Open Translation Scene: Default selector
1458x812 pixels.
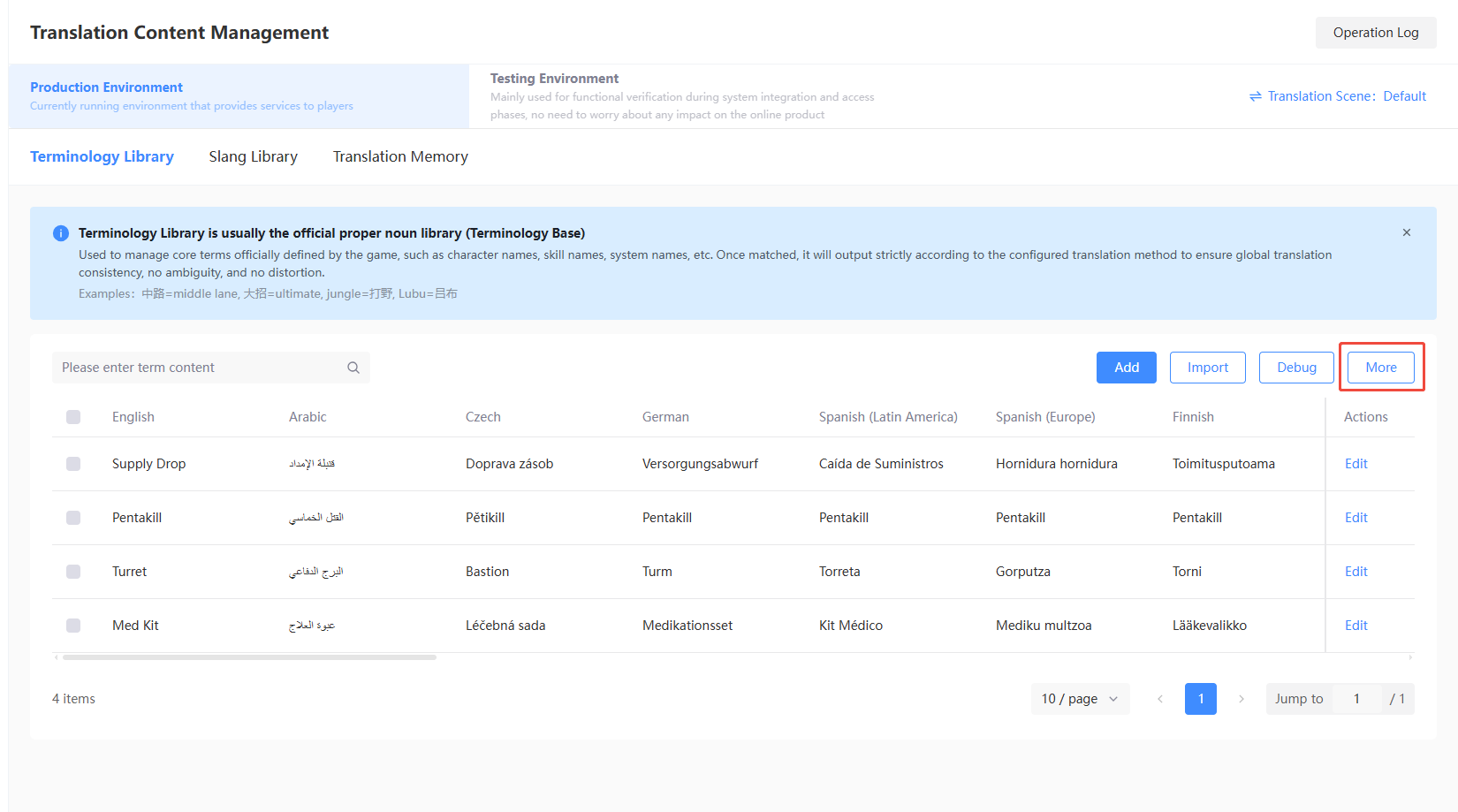point(1338,96)
